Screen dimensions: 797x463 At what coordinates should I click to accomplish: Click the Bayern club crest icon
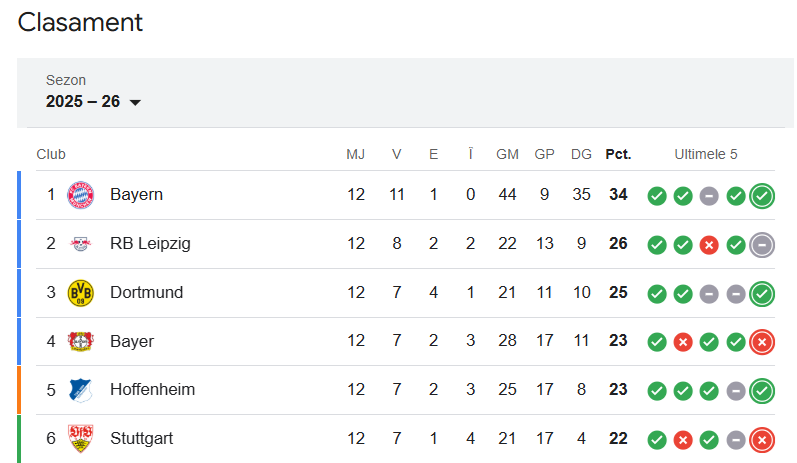[x=80, y=195]
